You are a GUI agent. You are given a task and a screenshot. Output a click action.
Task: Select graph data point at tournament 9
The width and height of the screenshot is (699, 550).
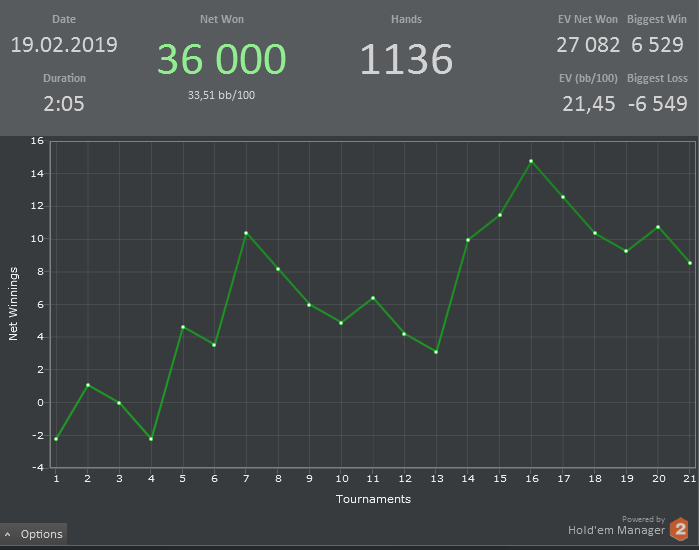pyautogui.click(x=309, y=305)
